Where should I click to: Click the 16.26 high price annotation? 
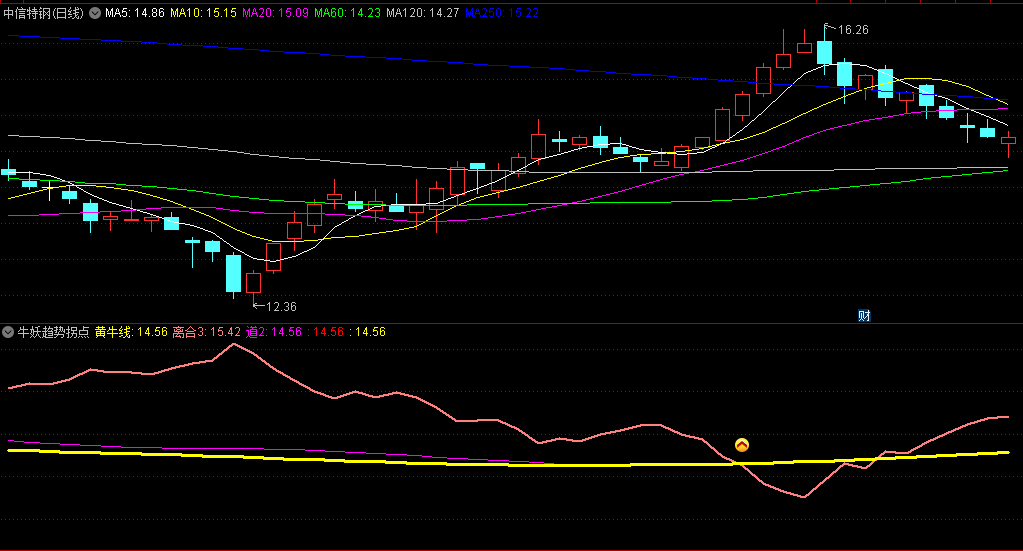coord(853,30)
